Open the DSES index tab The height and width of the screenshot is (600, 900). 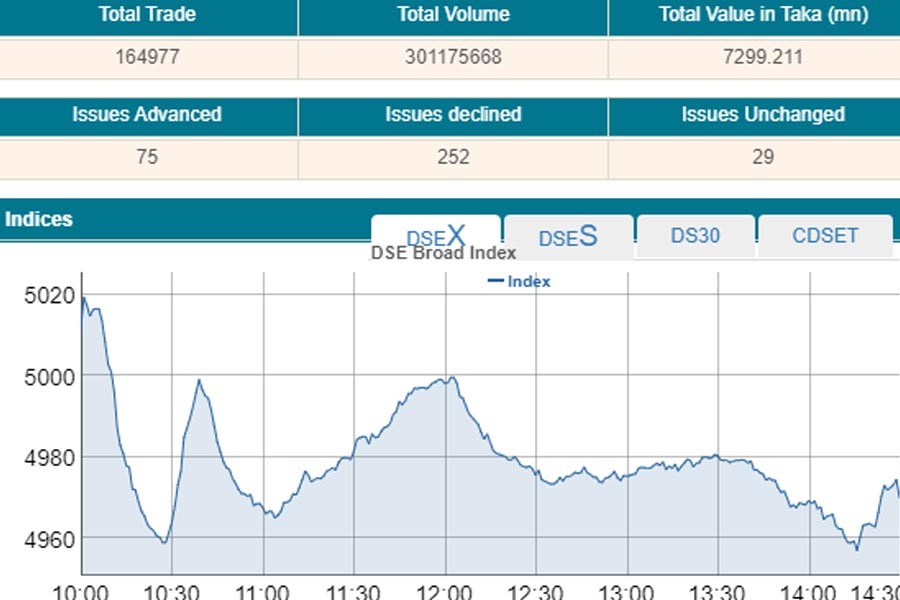(568, 236)
